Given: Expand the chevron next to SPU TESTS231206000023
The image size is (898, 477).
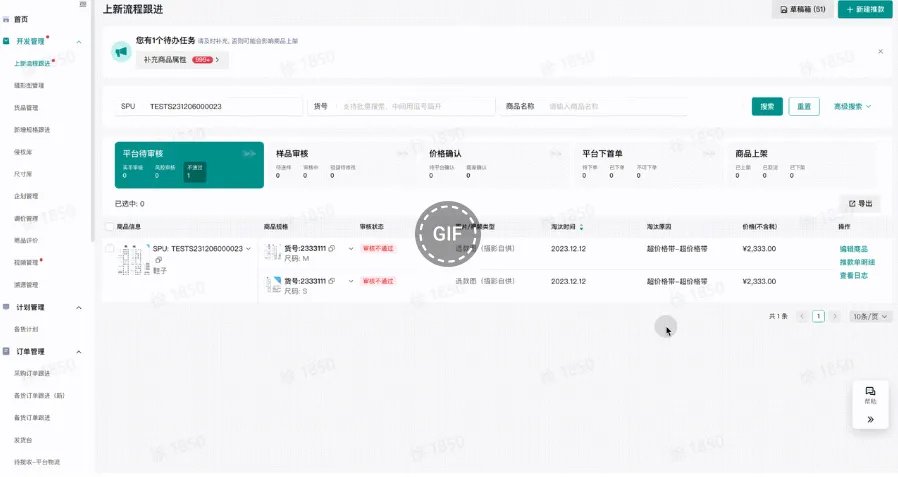Looking at the screenshot, I should pos(248,249).
